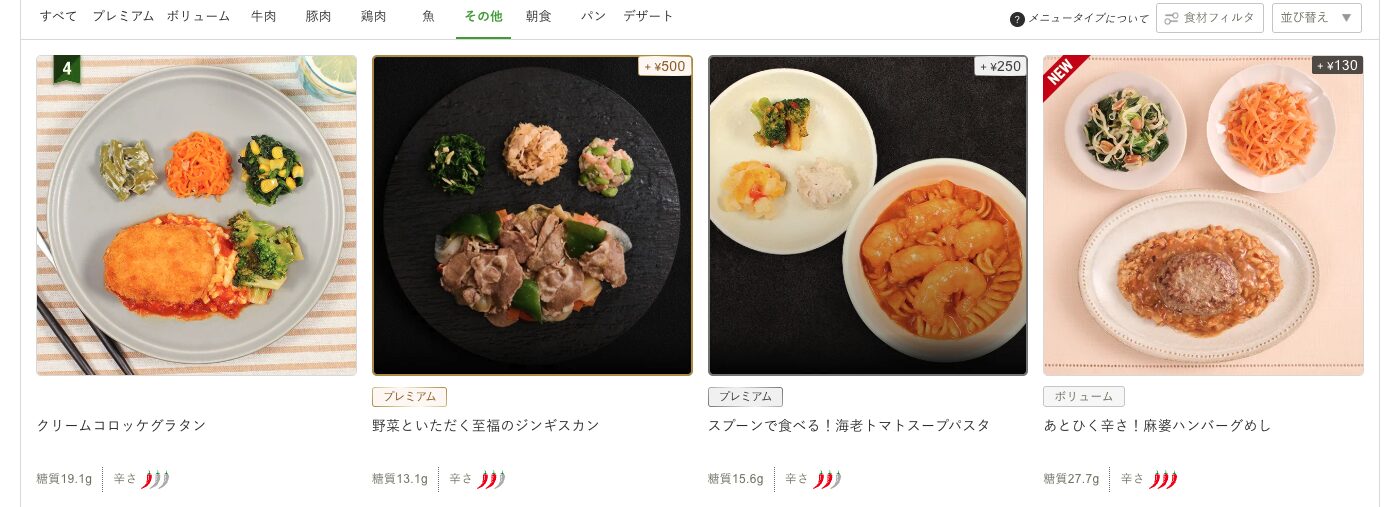Click the プレミアム tag under shrimp pasta
Viewport: 1389px width, 507px height.
pyautogui.click(x=745, y=397)
